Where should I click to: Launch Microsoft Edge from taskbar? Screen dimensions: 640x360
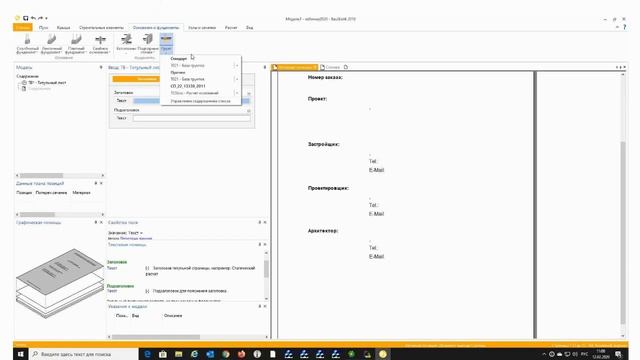(147, 354)
